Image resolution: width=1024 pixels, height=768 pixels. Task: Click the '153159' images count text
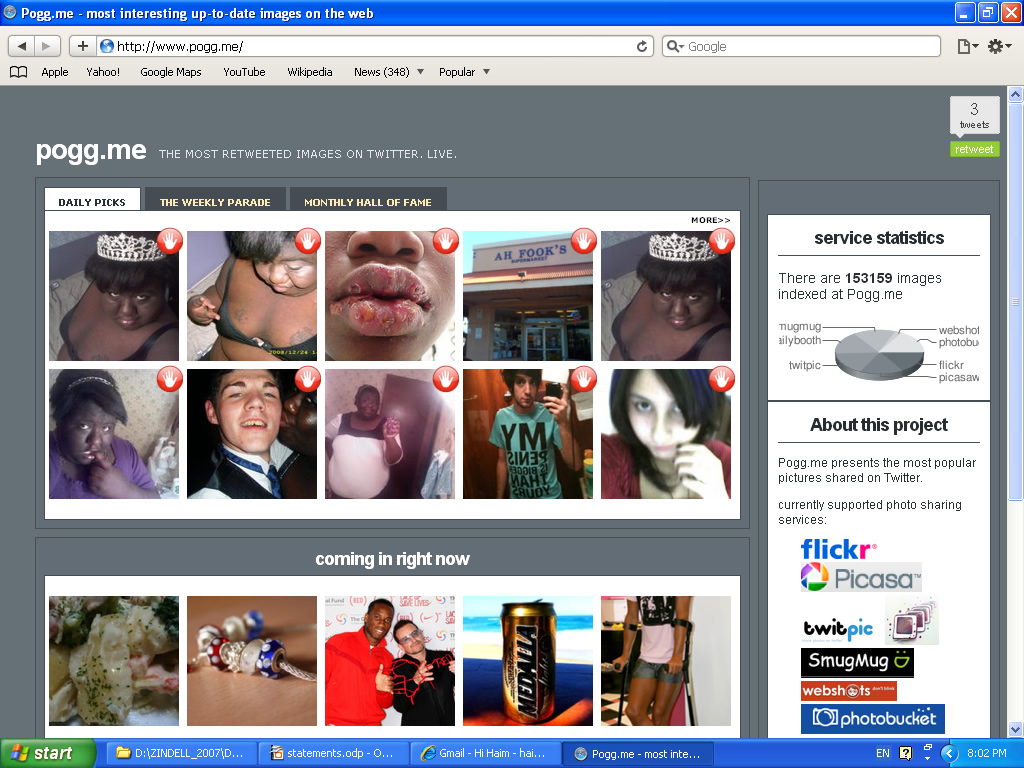[x=868, y=278]
